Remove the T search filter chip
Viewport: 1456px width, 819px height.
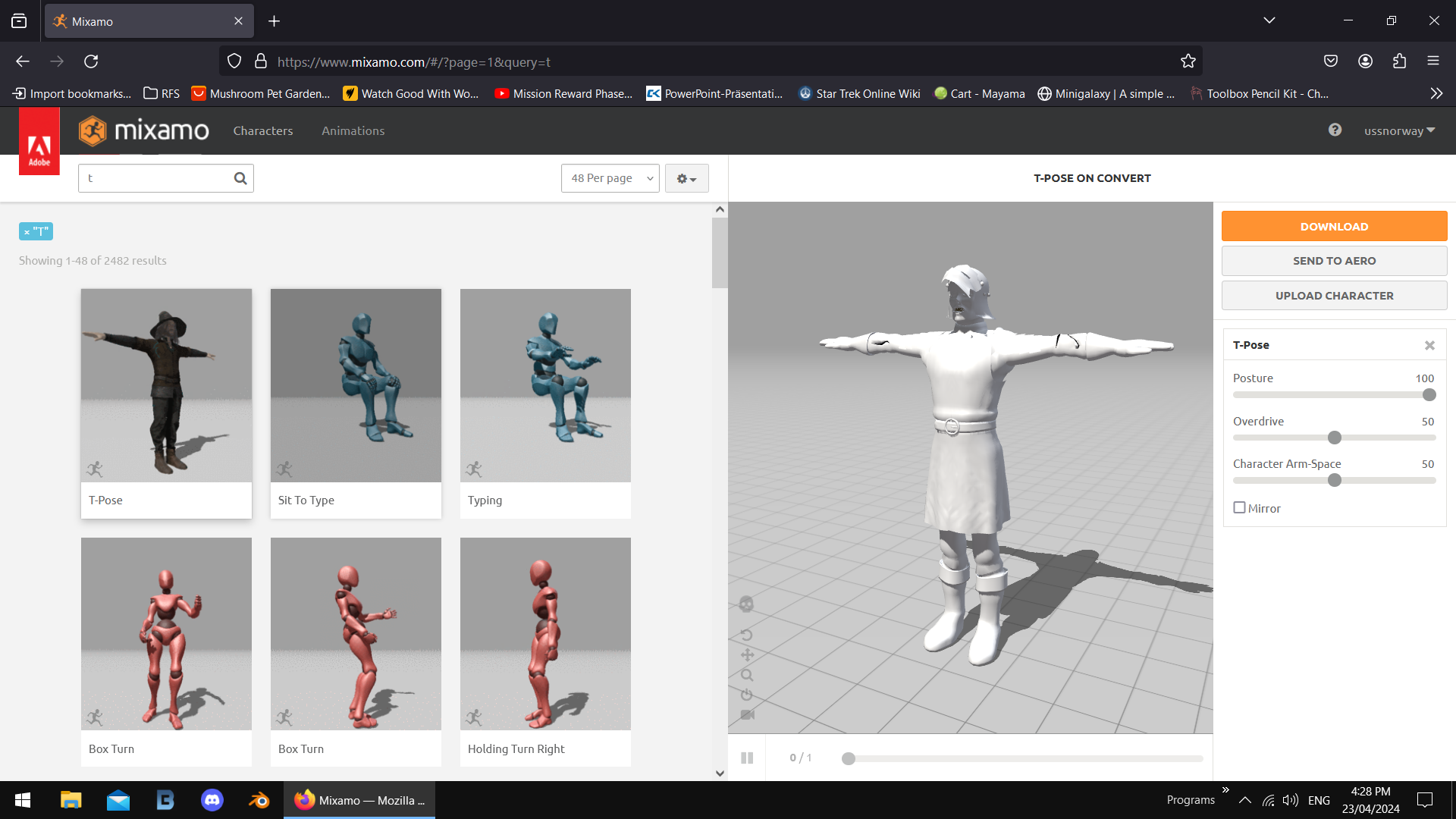27,231
